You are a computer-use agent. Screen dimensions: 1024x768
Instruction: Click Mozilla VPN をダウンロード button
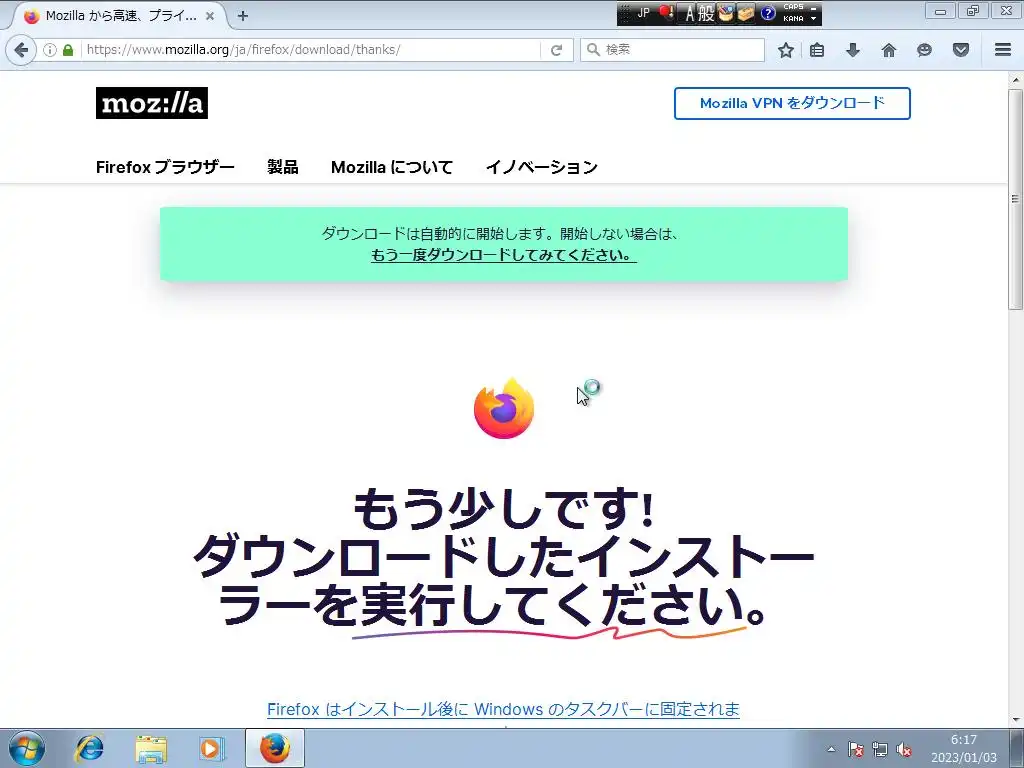(792, 103)
